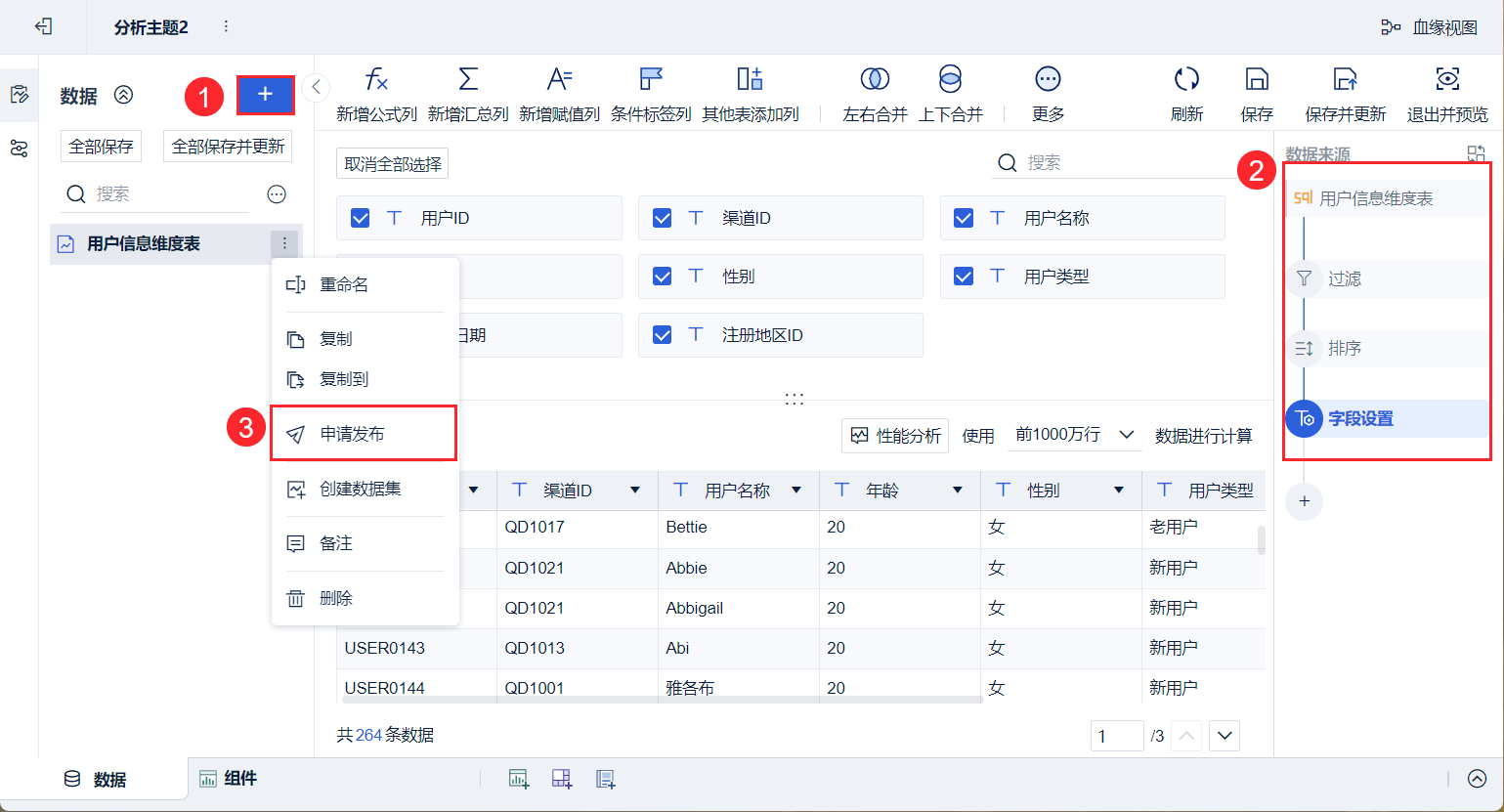This screenshot has height=812, width=1504.
Task: Open the 用户信息维度表 three-dot menu
Action: tap(284, 244)
